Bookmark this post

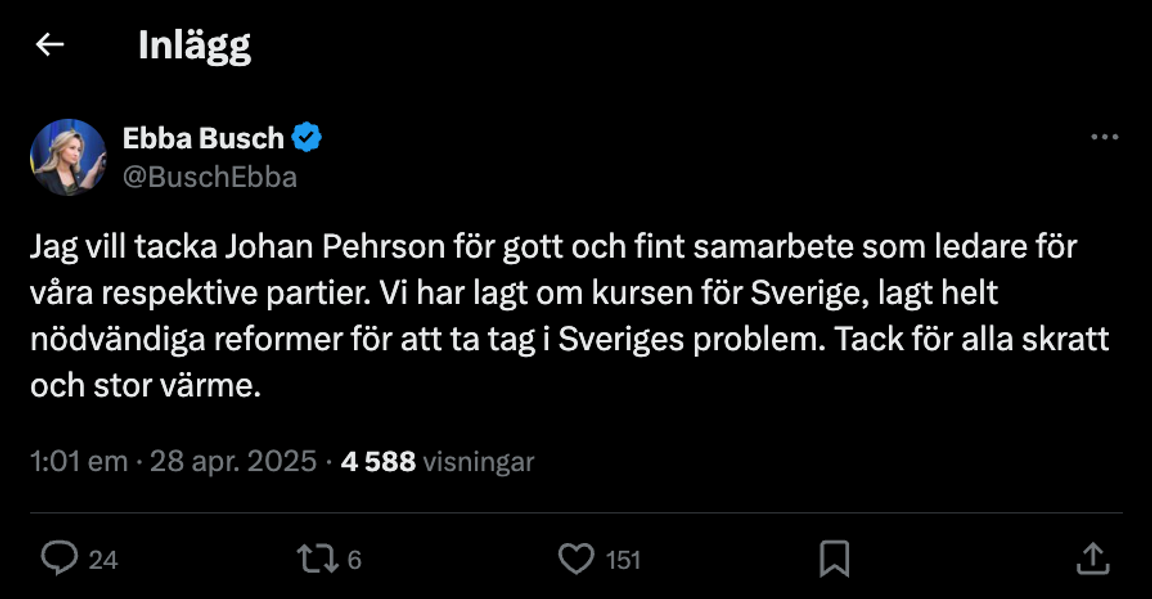(x=834, y=558)
